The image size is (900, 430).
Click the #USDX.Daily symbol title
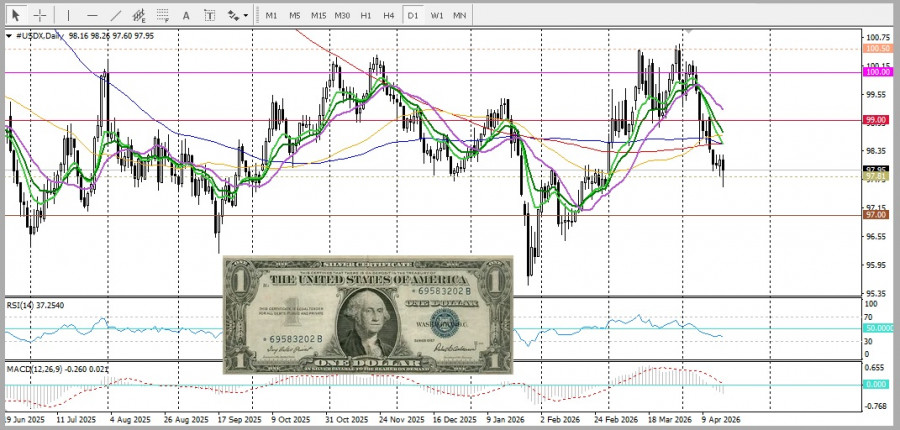(x=39, y=36)
